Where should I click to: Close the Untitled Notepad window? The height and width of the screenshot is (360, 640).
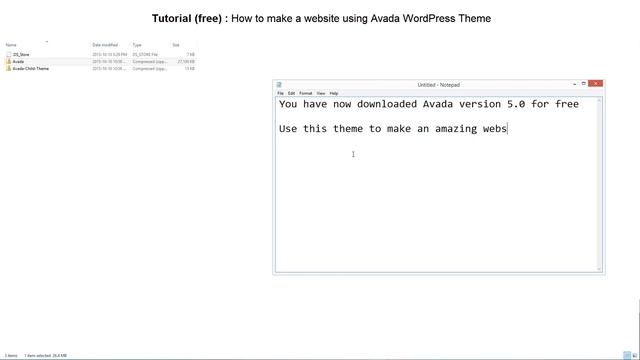[596, 84]
